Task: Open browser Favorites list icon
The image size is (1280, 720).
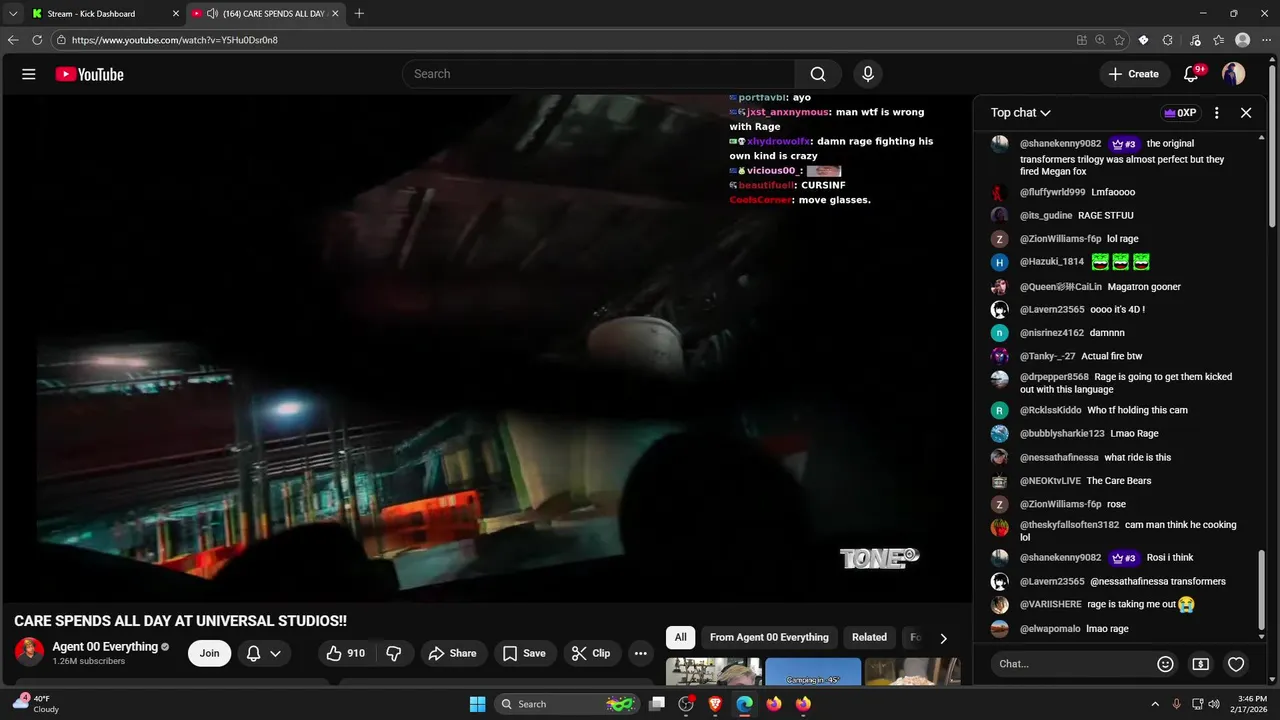Action: pyautogui.click(x=1218, y=40)
